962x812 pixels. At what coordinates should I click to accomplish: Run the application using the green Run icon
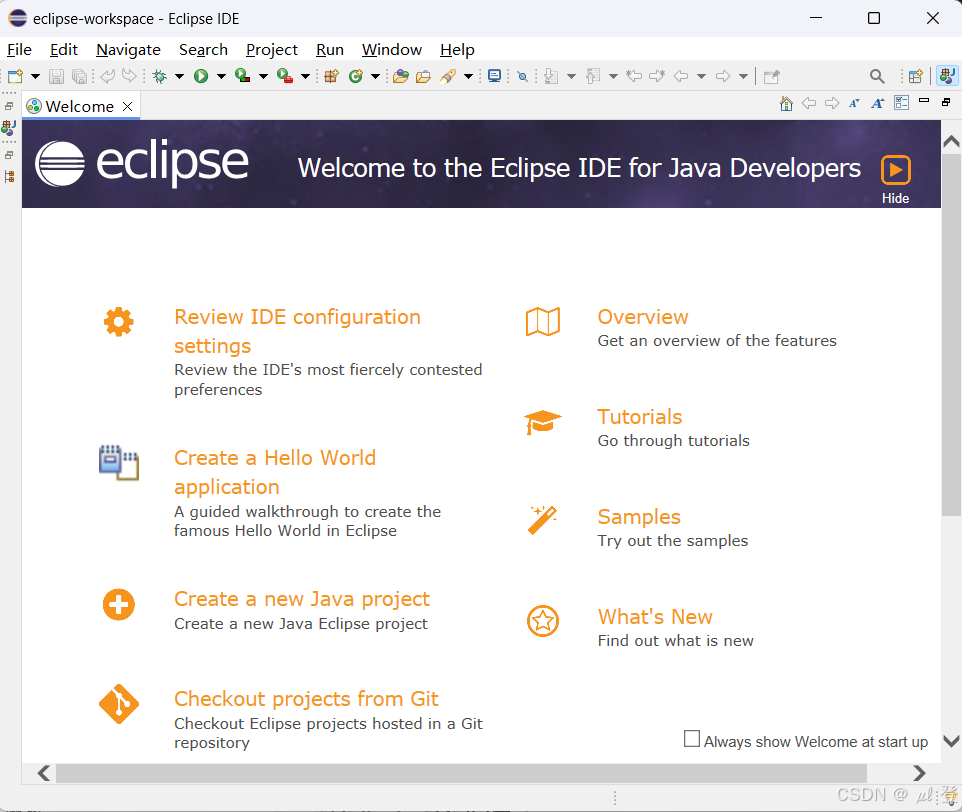click(x=200, y=76)
